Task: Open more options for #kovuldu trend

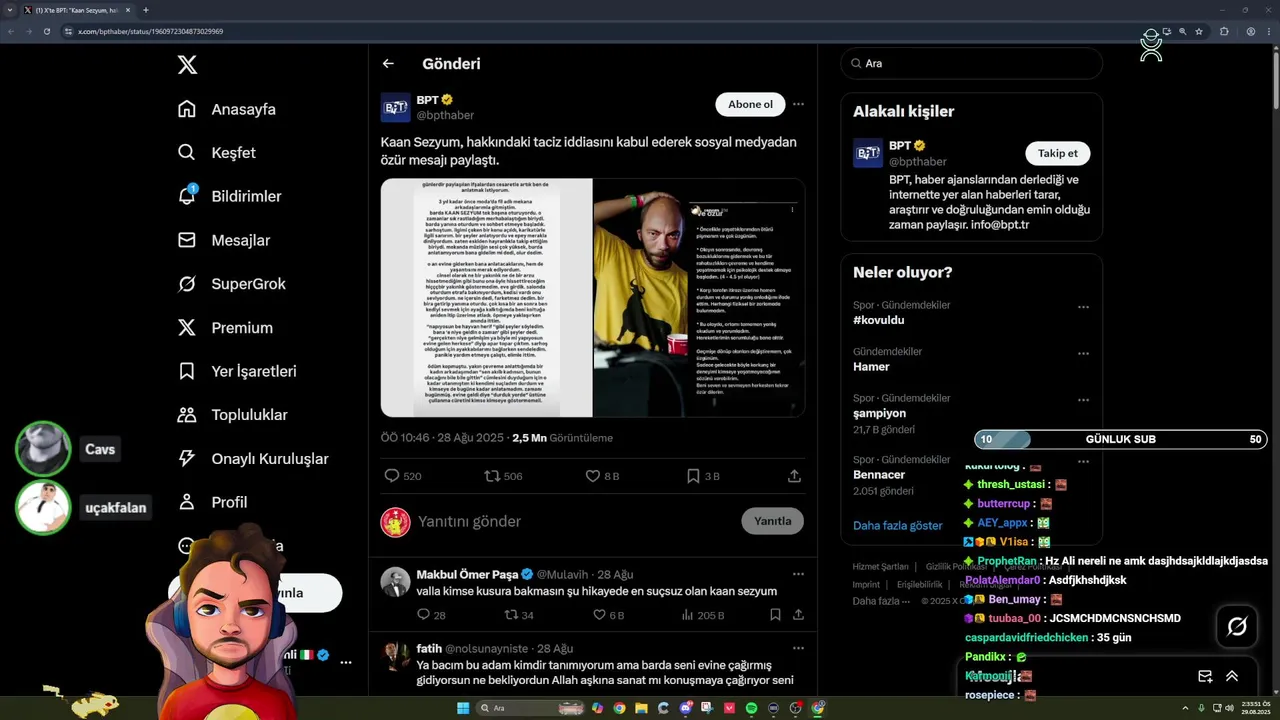Action: (x=1083, y=307)
